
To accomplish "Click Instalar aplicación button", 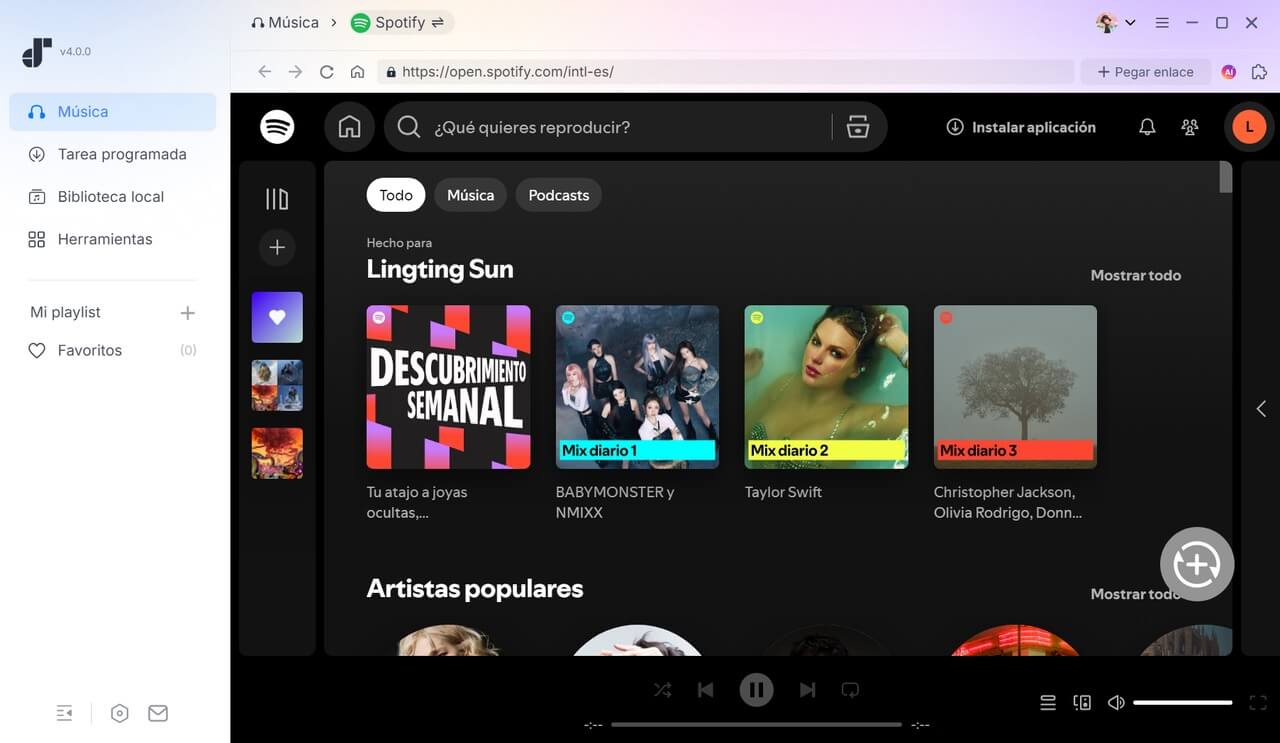I will pyautogui.click(x=1021, y=127).
